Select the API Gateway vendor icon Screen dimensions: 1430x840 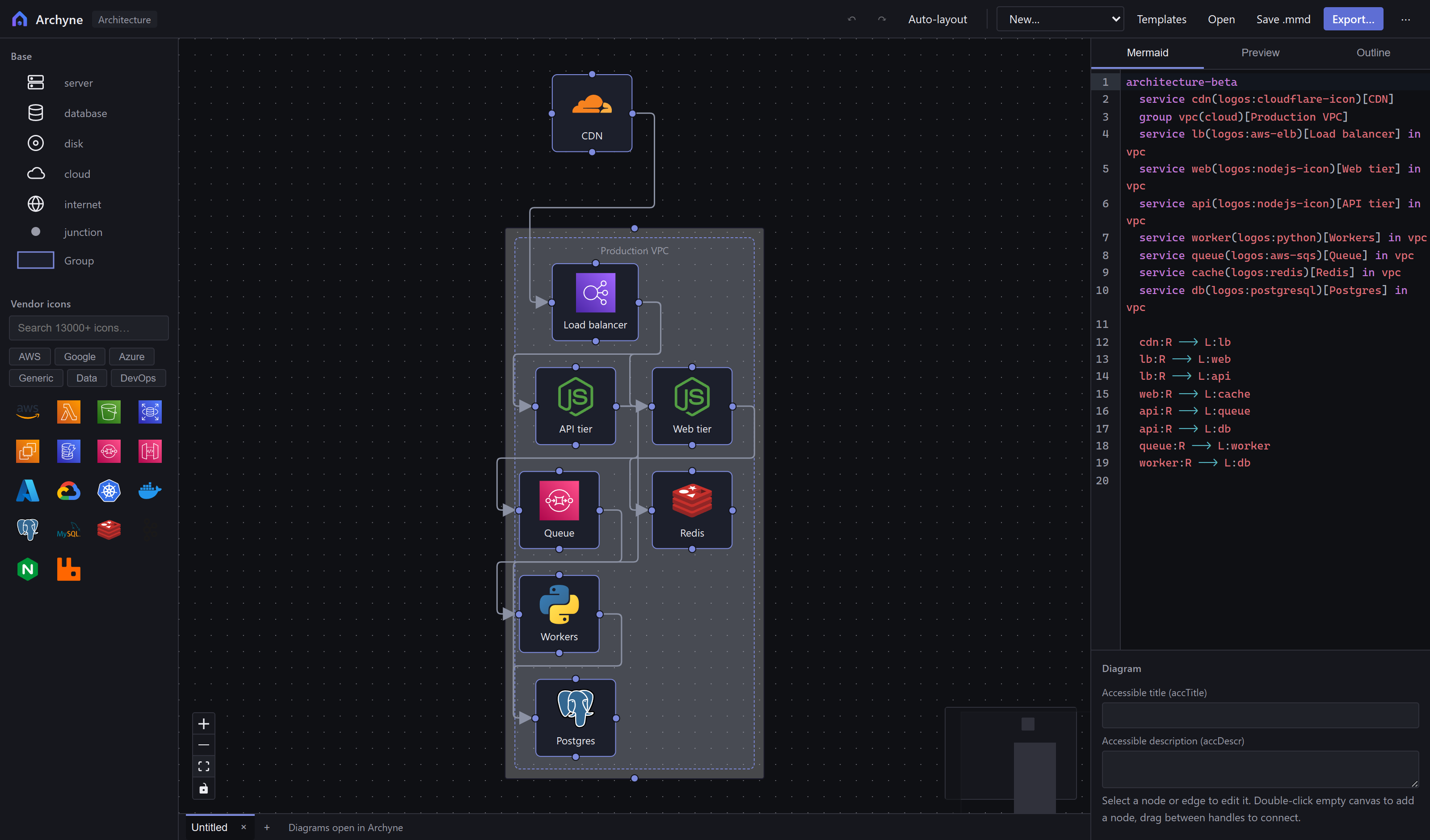click(x=150, y=451)
